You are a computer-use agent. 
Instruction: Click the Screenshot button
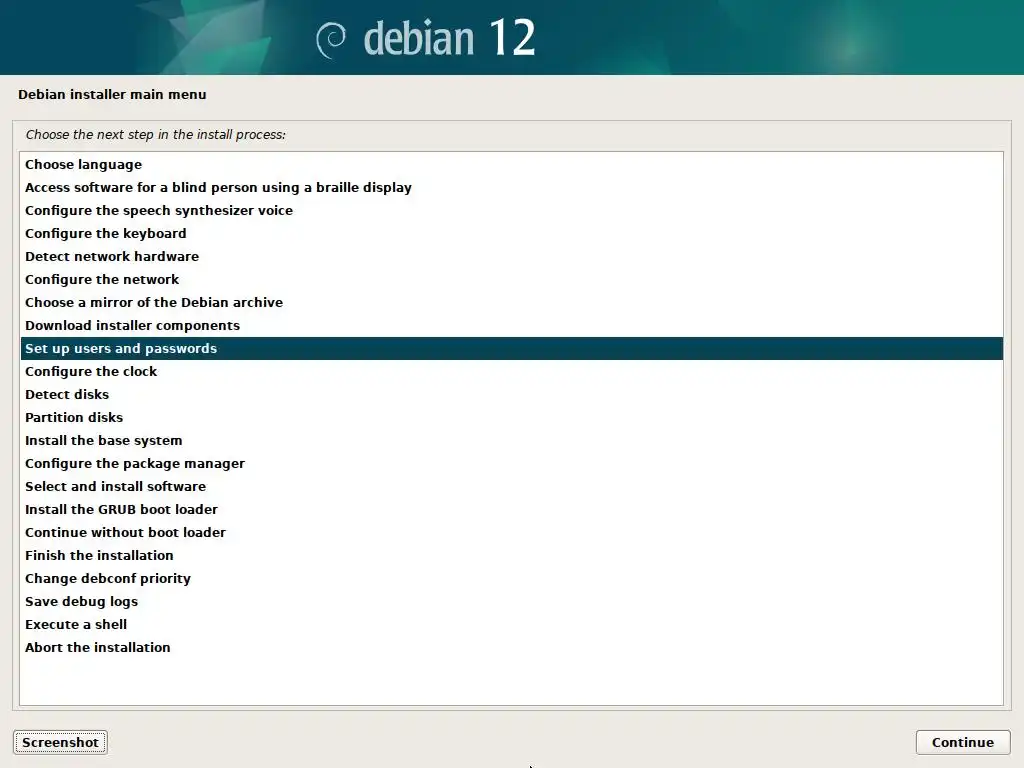pyautogui.click(x=60, y=743)
